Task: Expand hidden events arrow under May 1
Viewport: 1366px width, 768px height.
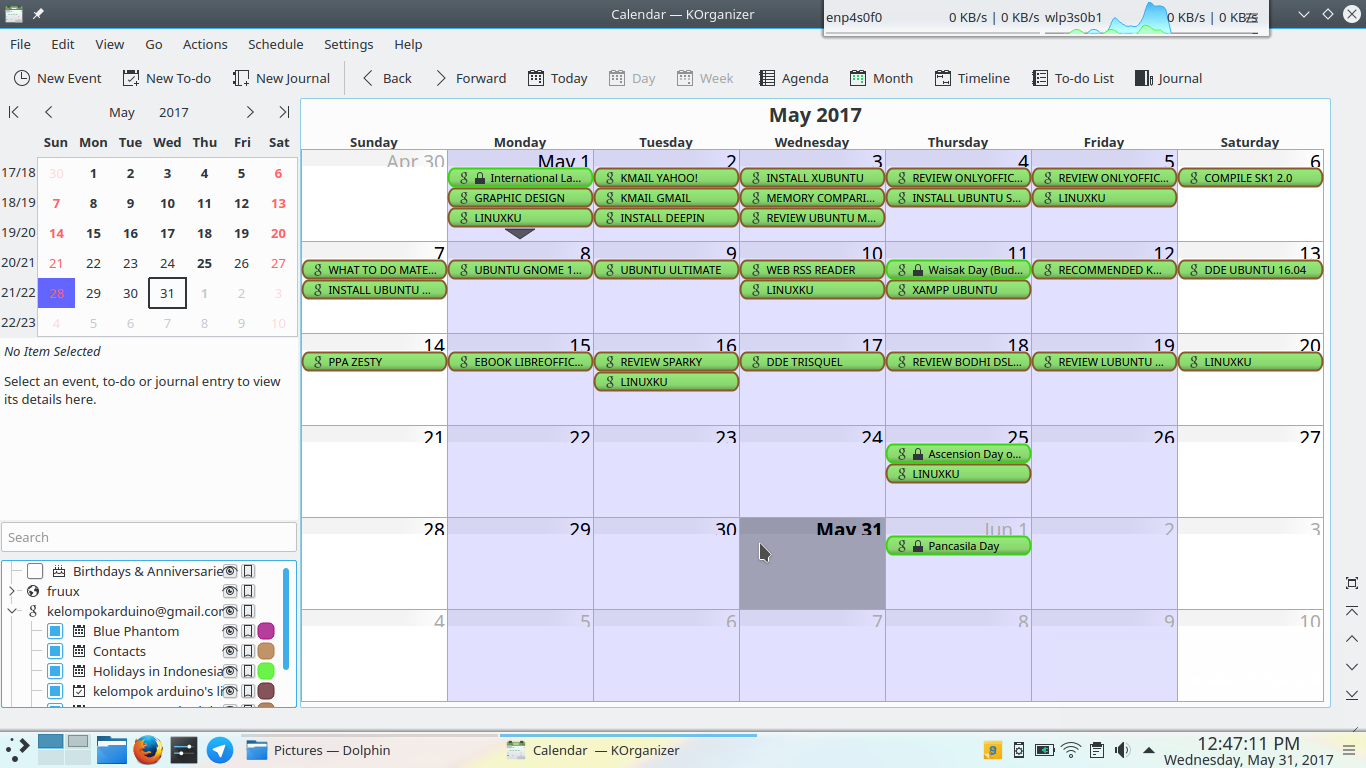Action: click(x=520, y=233)
